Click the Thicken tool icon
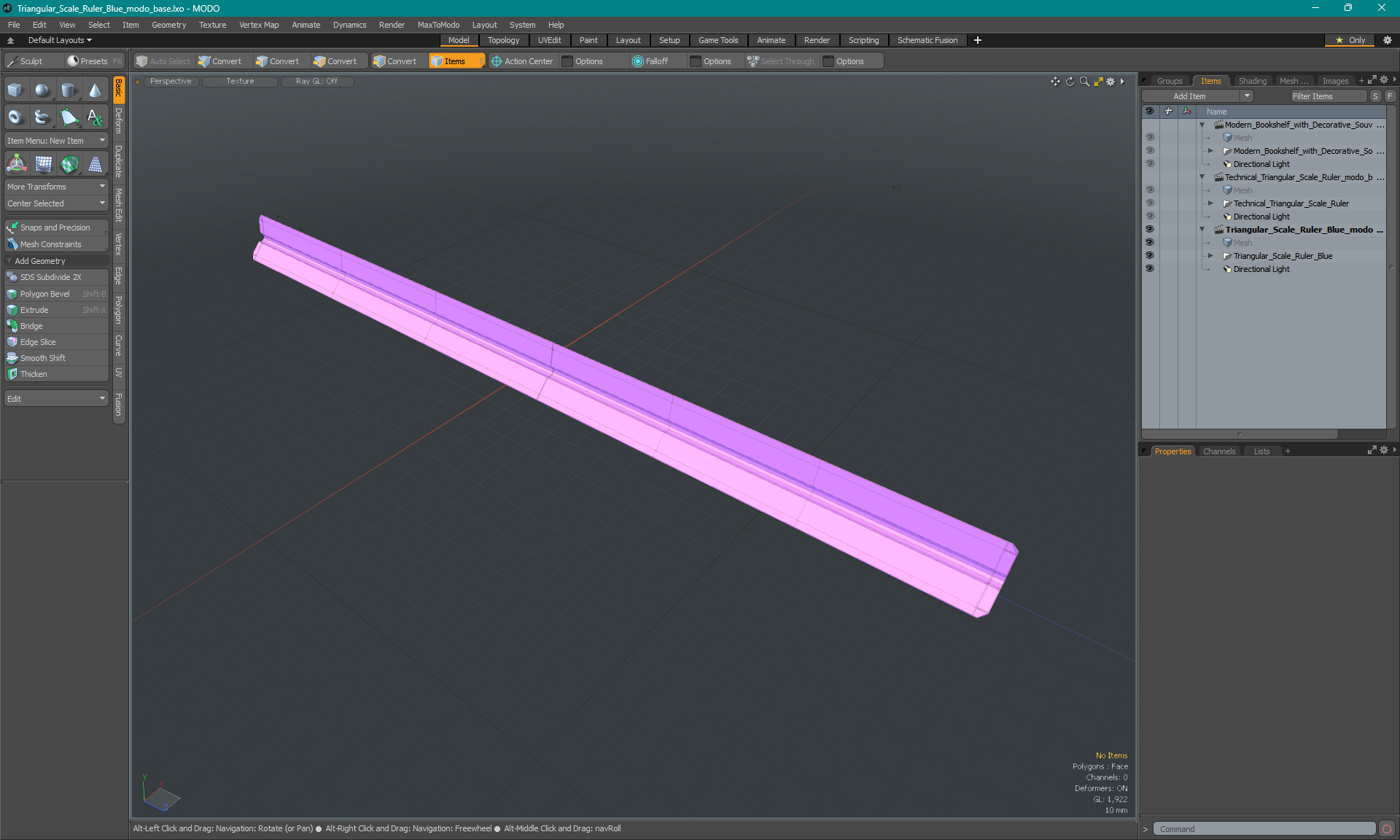Screen dimensions: 1400x840 (12, 374)
